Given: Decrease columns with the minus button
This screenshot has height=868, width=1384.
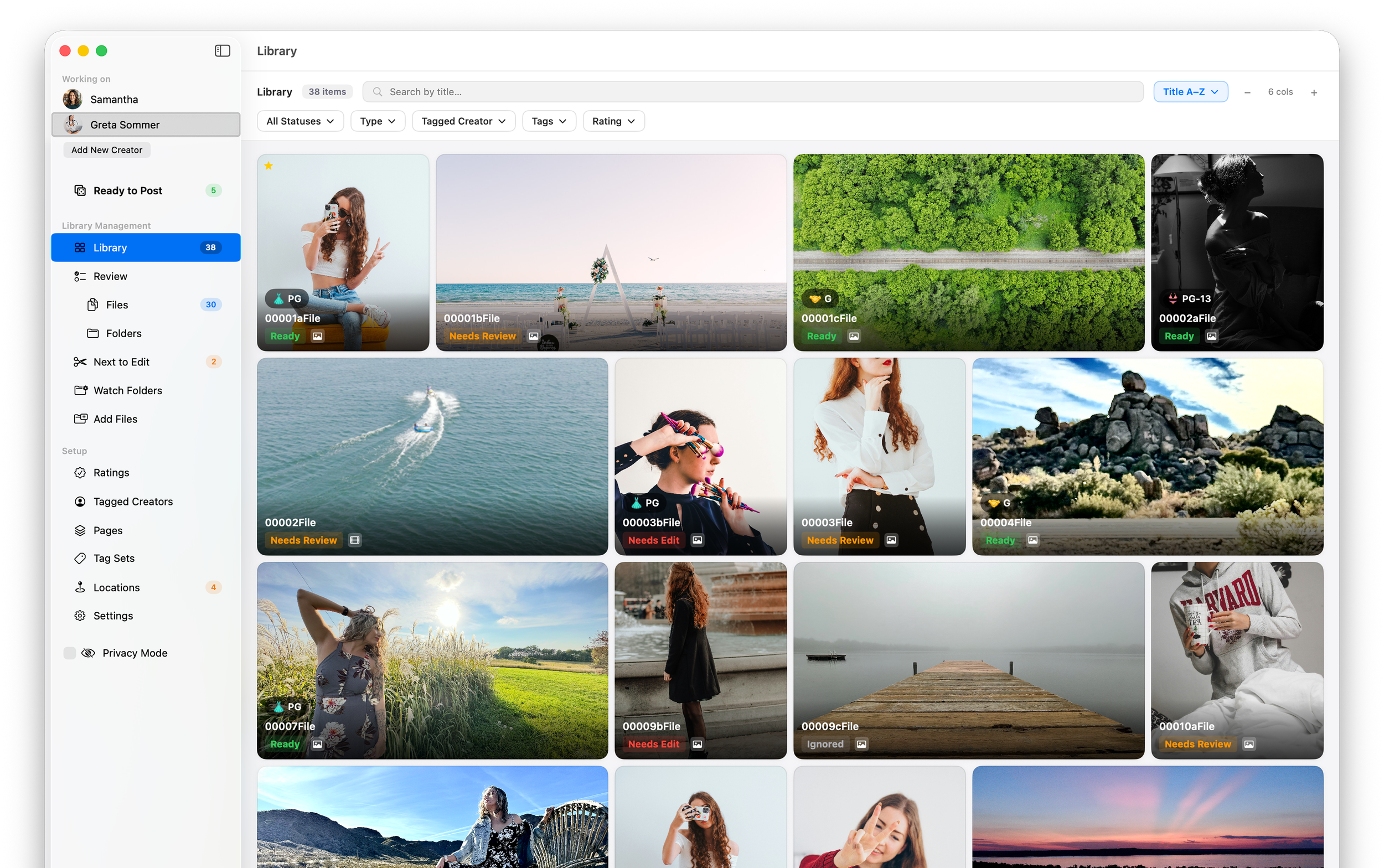Looking at the screenshot, I should 1247,92.
